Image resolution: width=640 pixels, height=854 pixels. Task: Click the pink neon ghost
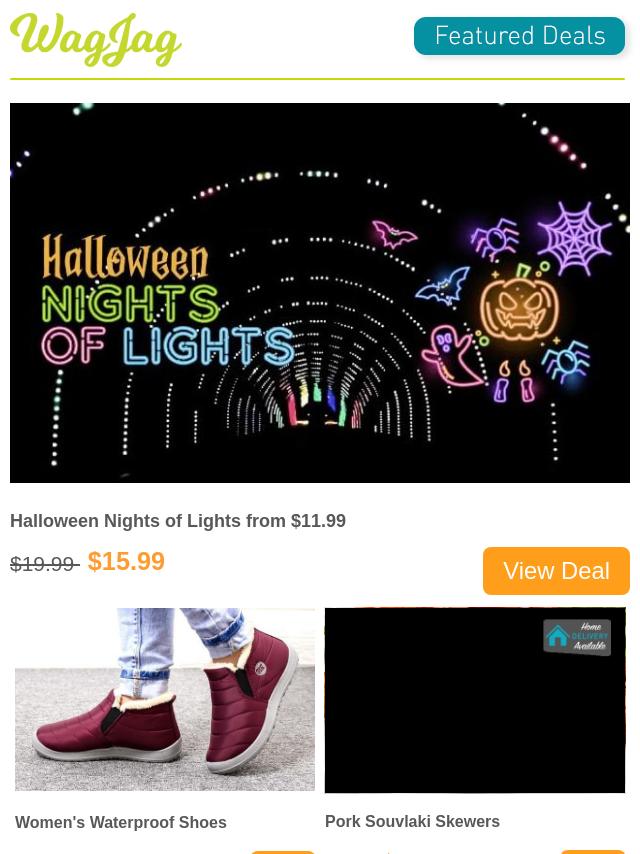coord(450,356)
